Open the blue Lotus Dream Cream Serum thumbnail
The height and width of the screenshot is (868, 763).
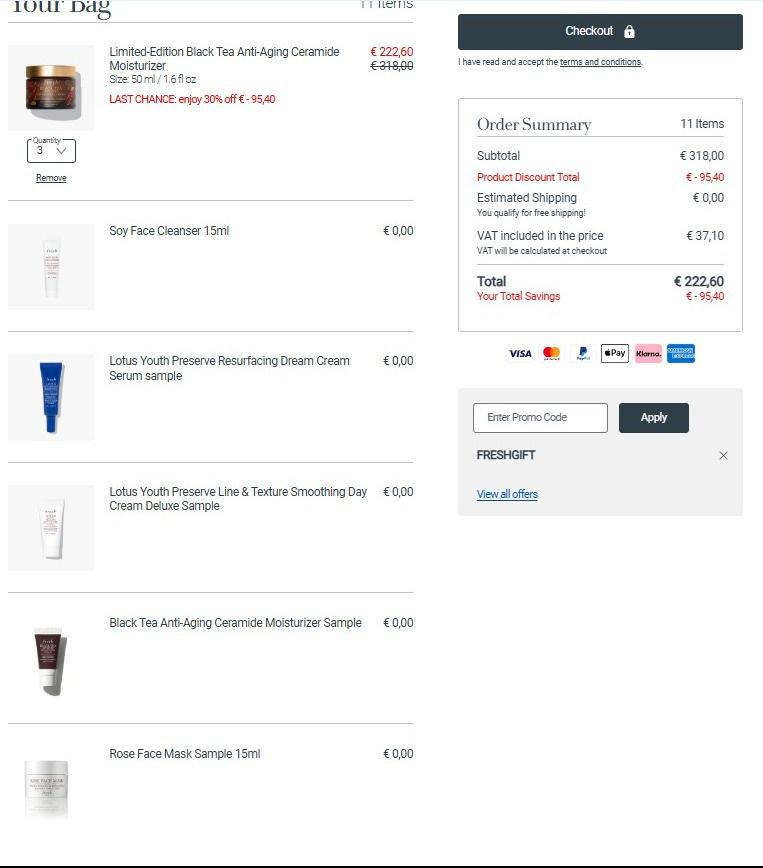pyautogui.click(x=51, y=397)
